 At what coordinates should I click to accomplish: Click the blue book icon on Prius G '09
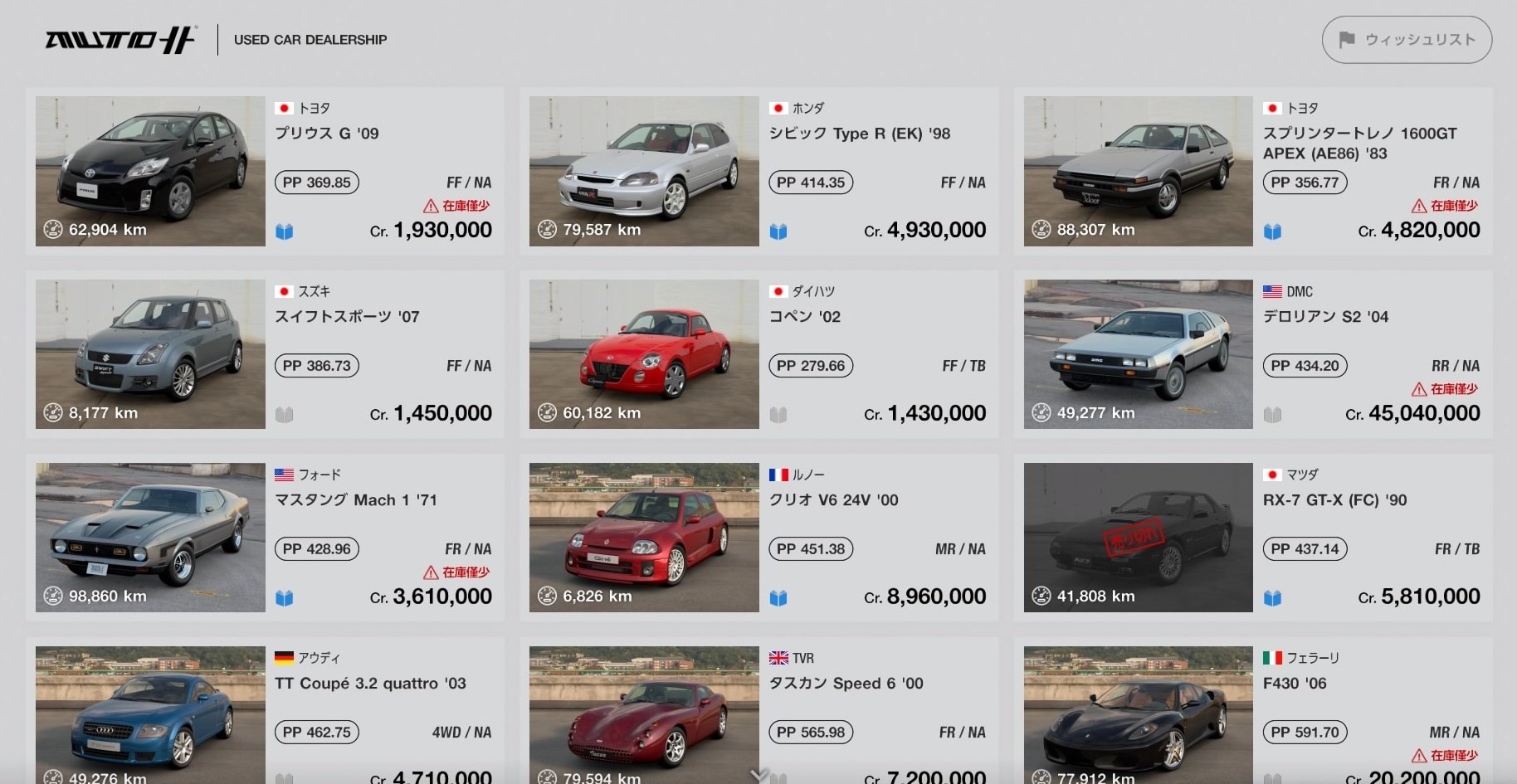pos(285,231)
